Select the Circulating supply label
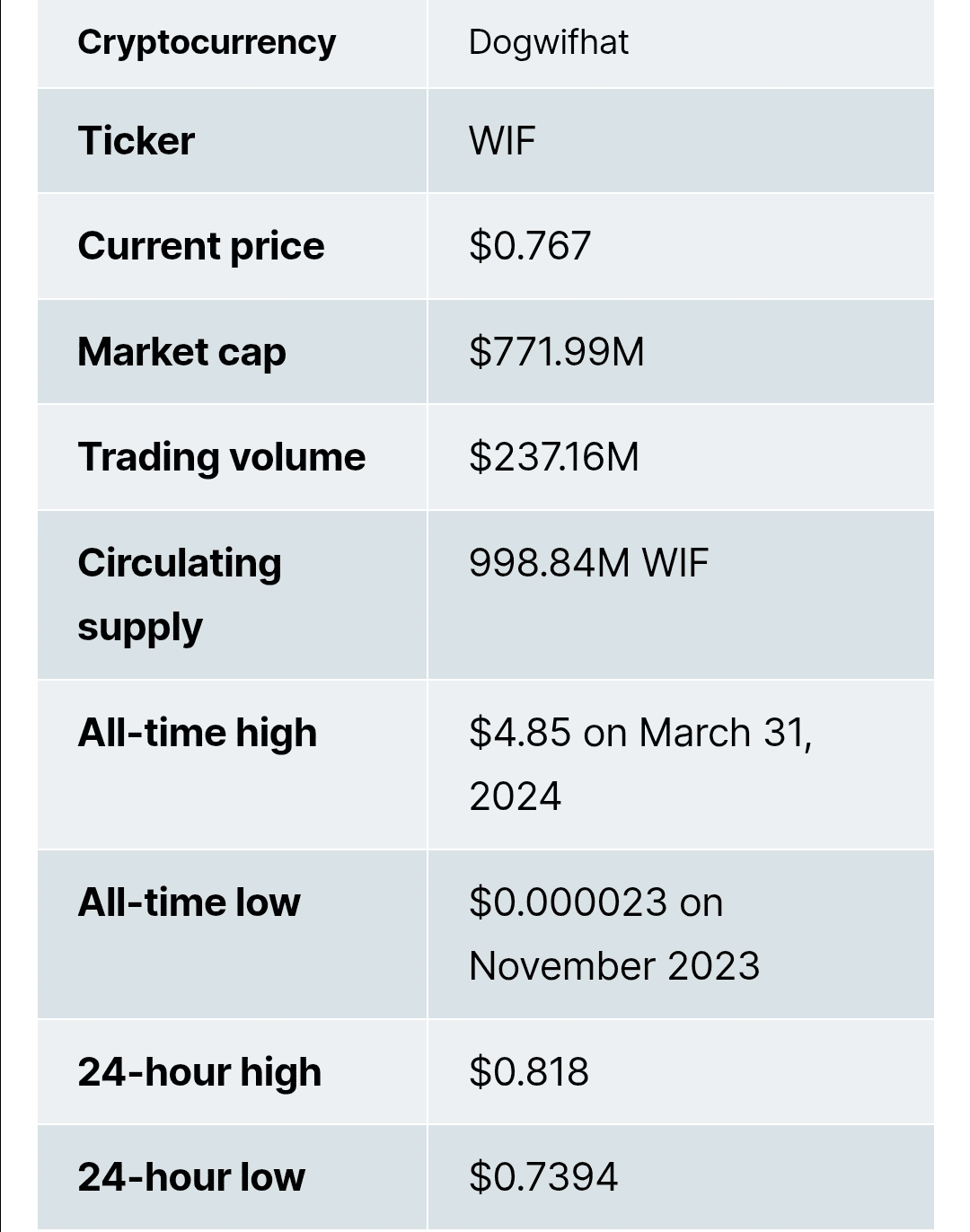 pyautogui.click(x=180, y=594)
